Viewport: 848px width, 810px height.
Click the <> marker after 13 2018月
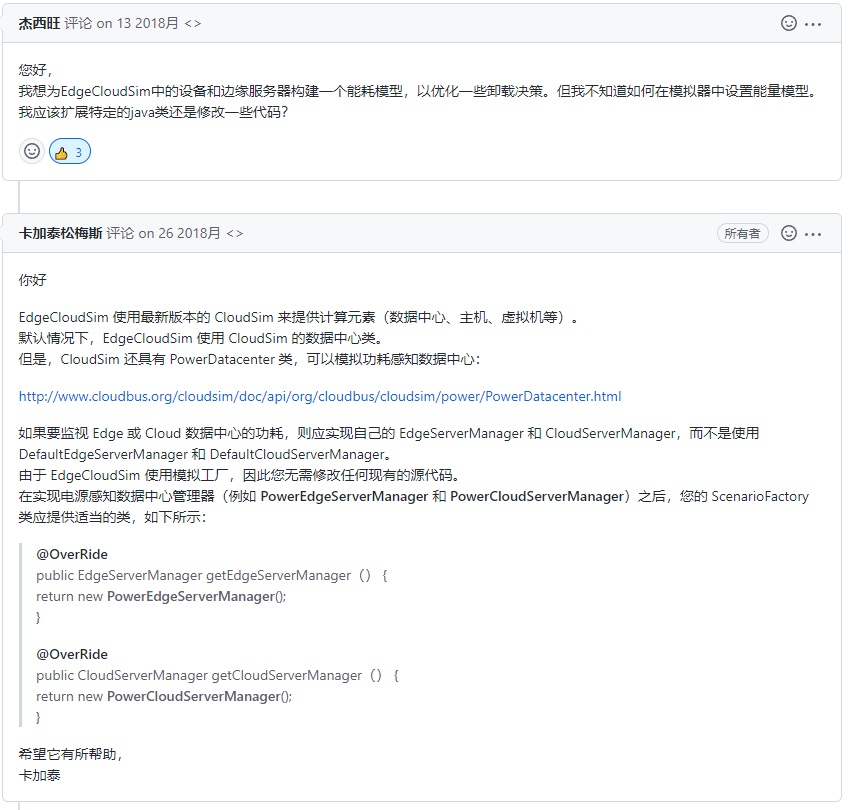(x=193, y=23)
